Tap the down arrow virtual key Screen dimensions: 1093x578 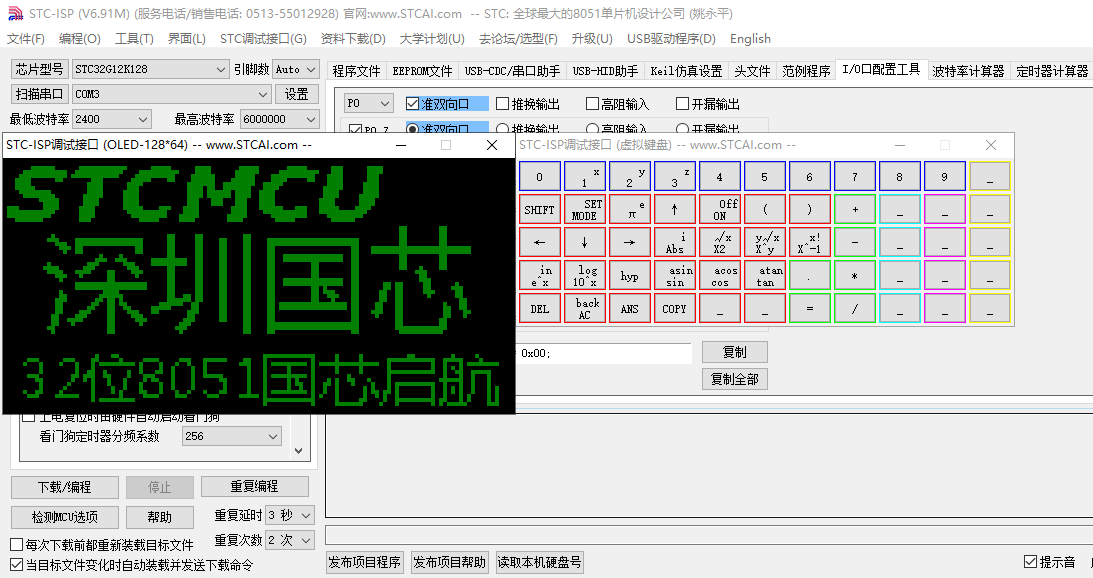[584, 242]
